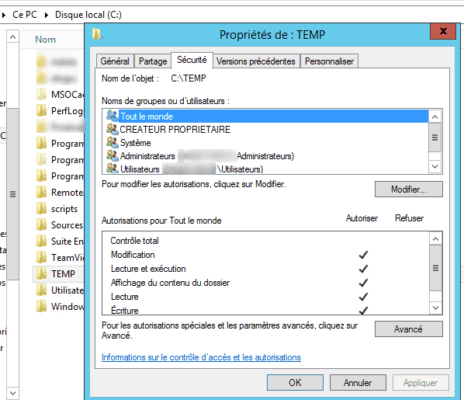This screenshot has height=400, width=464.
Task: Click the folder icon in Propriétés title bar
Action: (x=97, y=34)
